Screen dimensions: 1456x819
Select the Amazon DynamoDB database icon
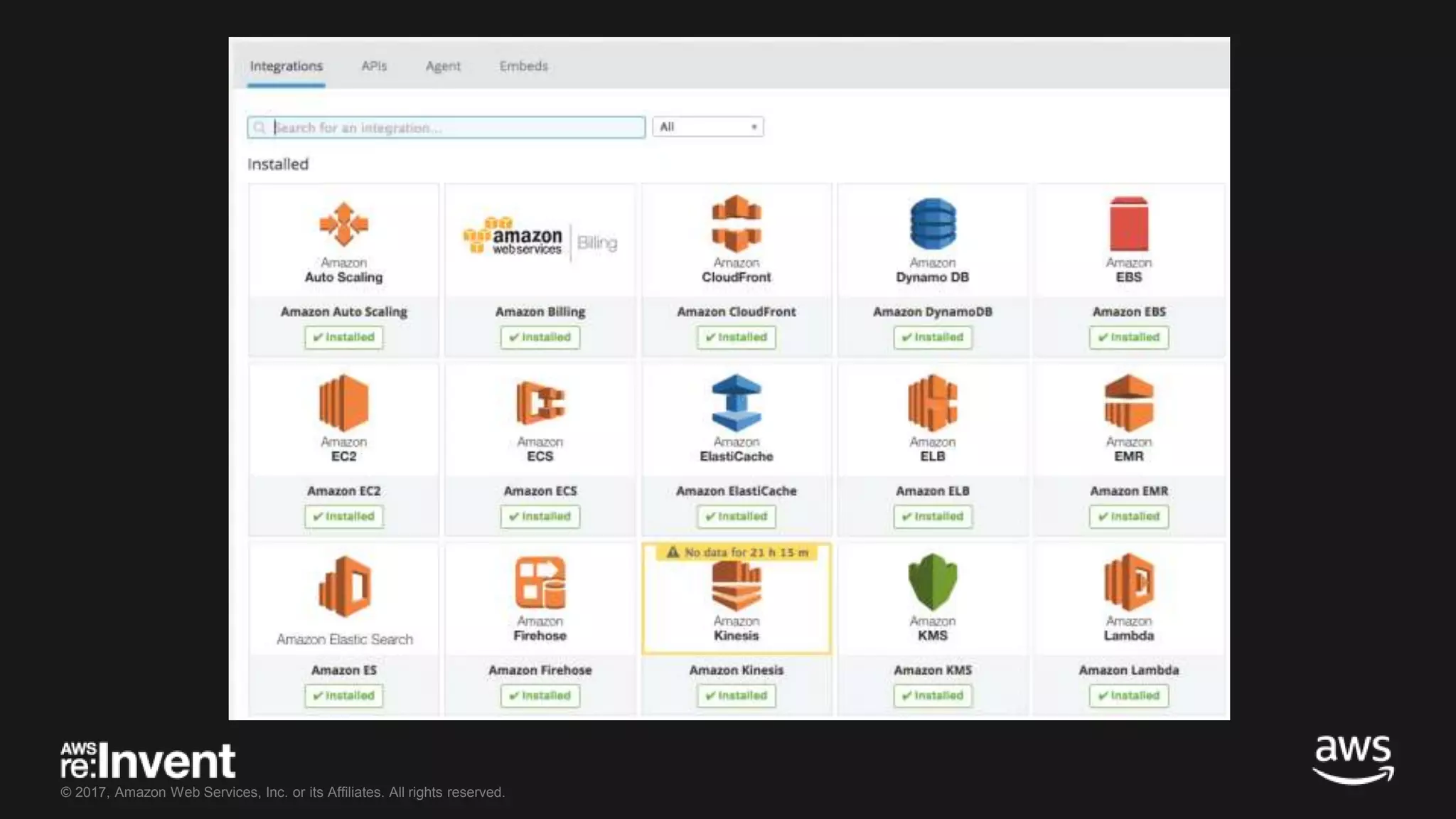933,224
